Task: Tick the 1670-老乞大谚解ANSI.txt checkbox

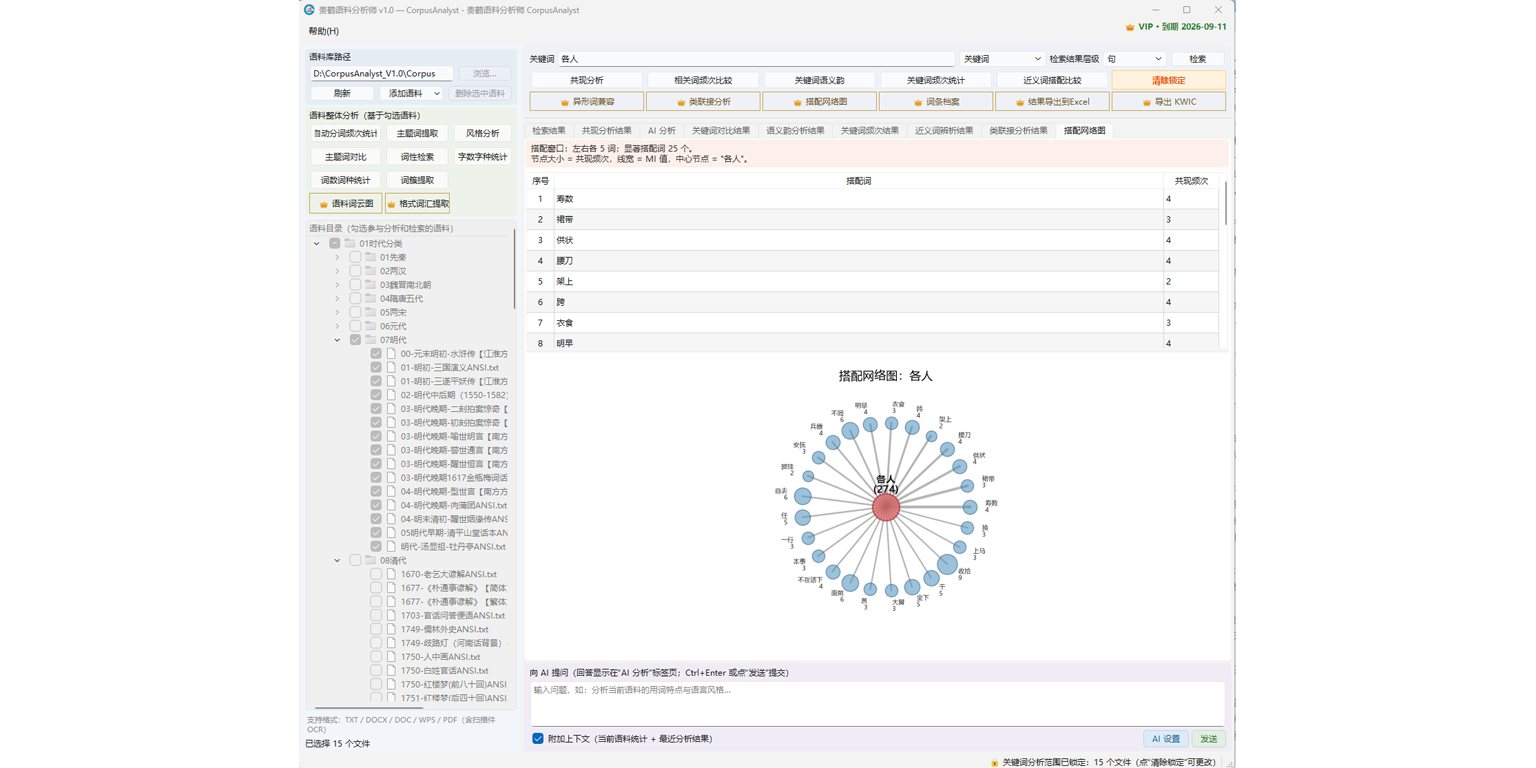Action: (x=376, y=575)
